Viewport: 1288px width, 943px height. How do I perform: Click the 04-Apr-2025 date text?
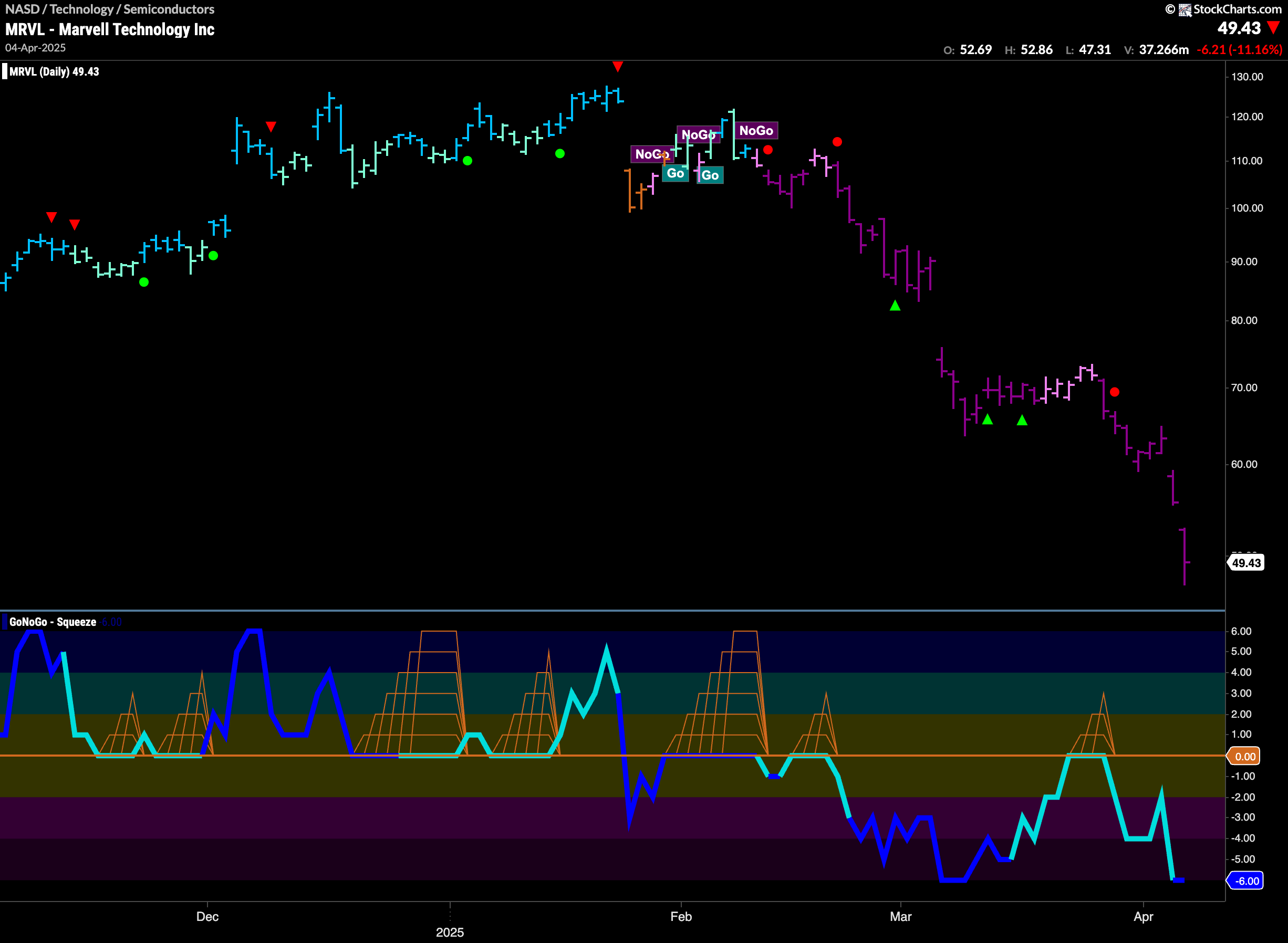click(35, 48)
